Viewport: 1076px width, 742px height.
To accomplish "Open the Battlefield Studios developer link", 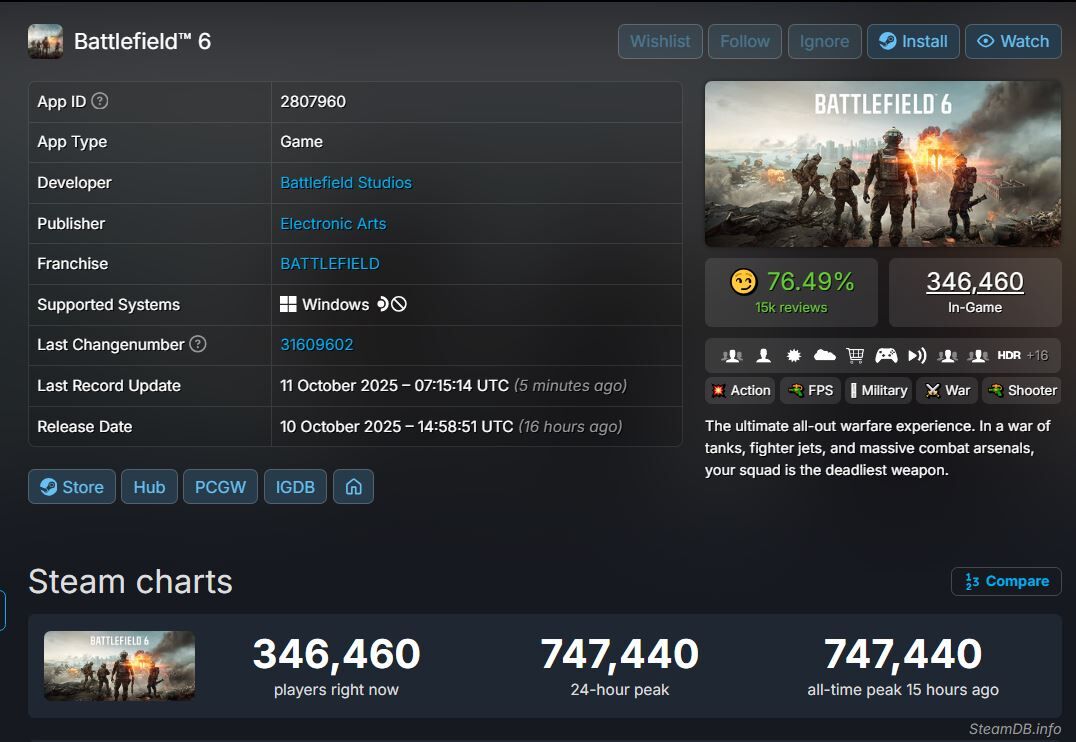I will 346,183.
